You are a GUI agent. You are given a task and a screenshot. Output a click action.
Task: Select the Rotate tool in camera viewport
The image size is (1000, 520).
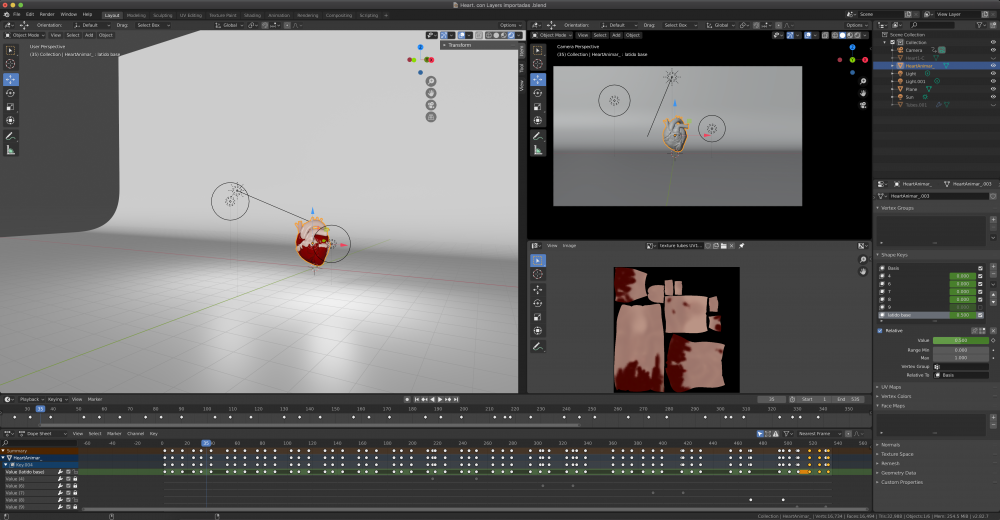(x=538, y=93)
